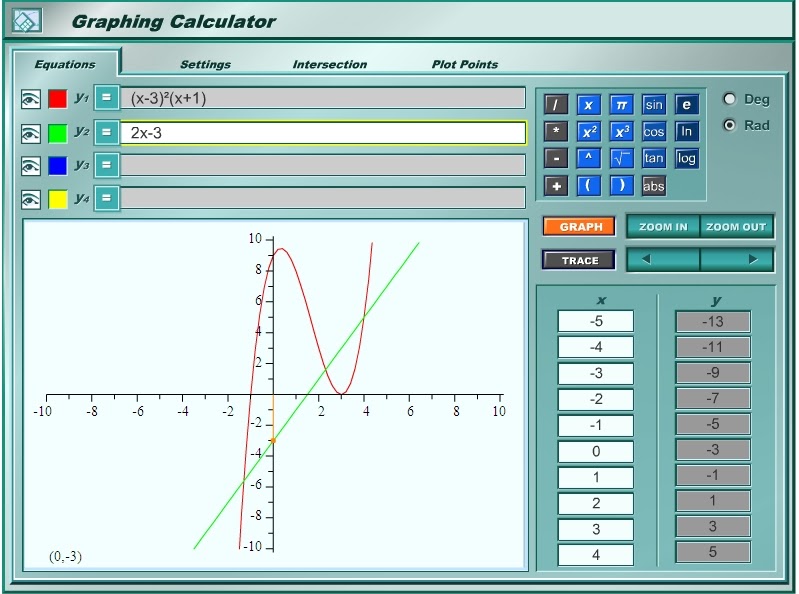Click the empty y3 equation field
Image resolution: width=799 pixels, height=594 pixels.
point(323,165)
